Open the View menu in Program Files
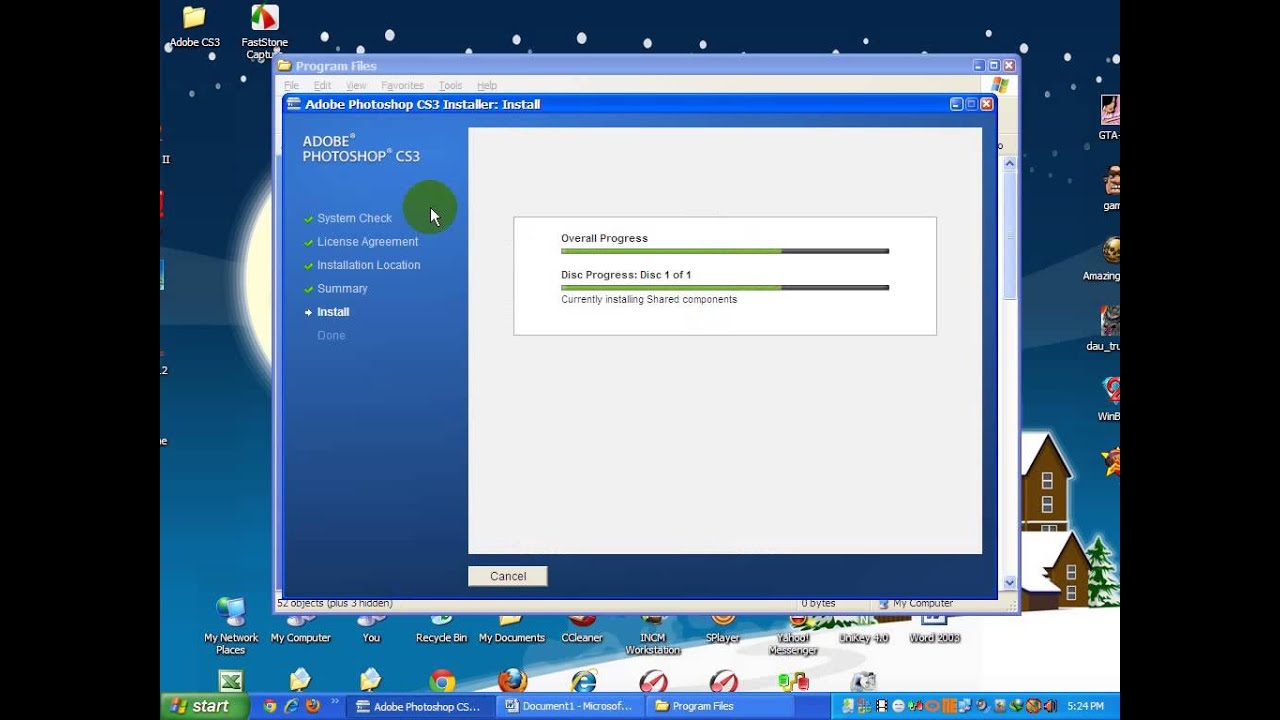 point(356,86)
